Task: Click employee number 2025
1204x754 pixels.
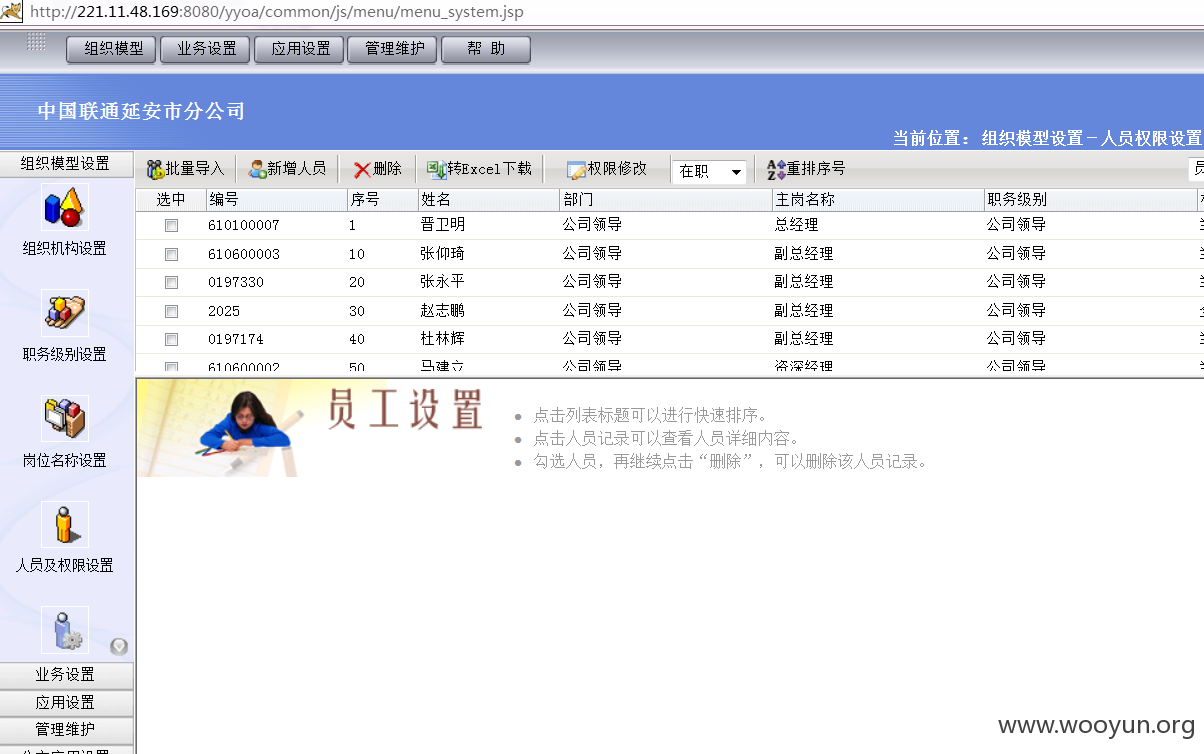Action: pyautogui.click(x=224, y=311)
